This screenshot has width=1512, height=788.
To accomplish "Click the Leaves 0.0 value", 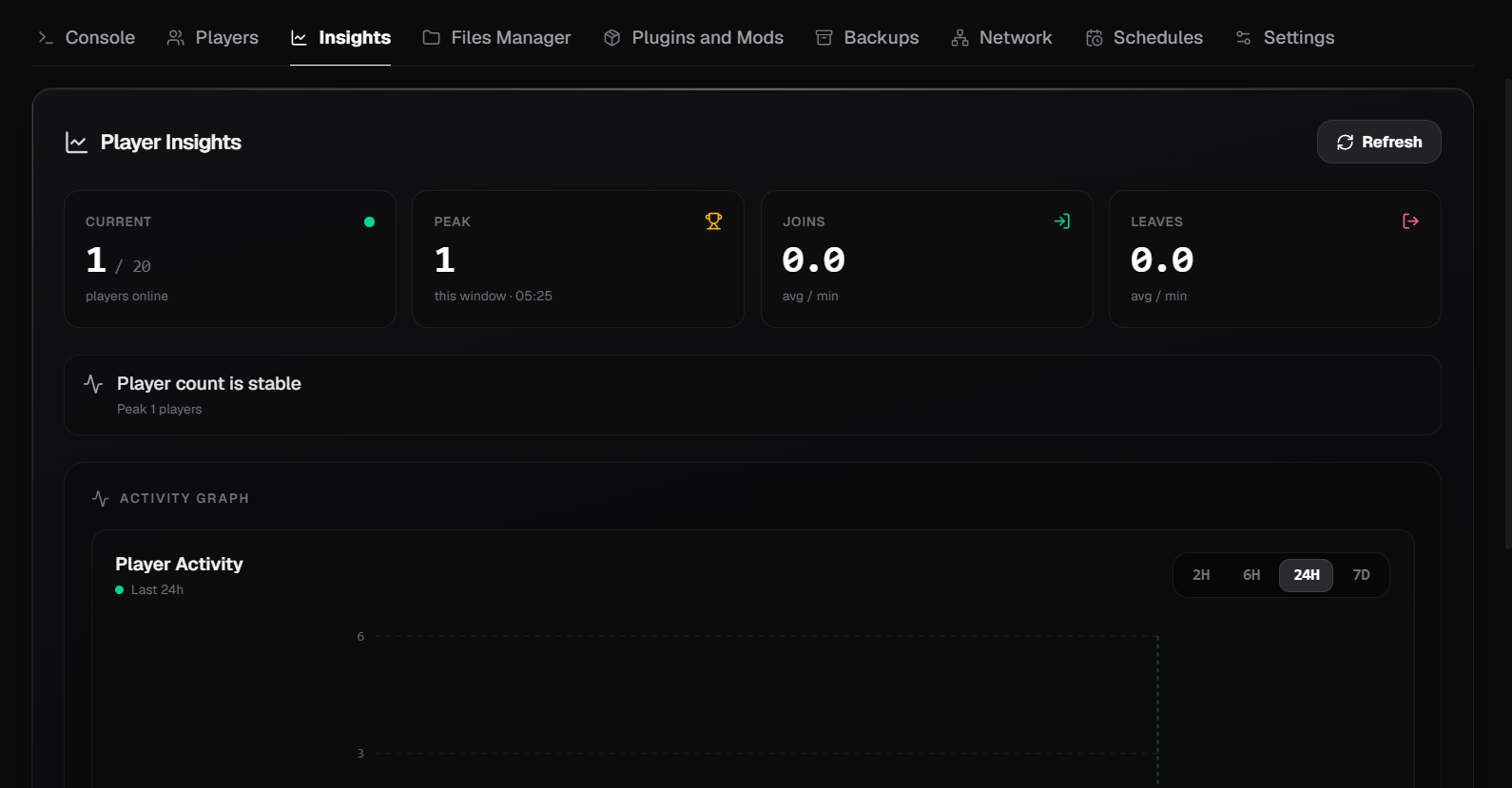I will tap(1162, 259).
